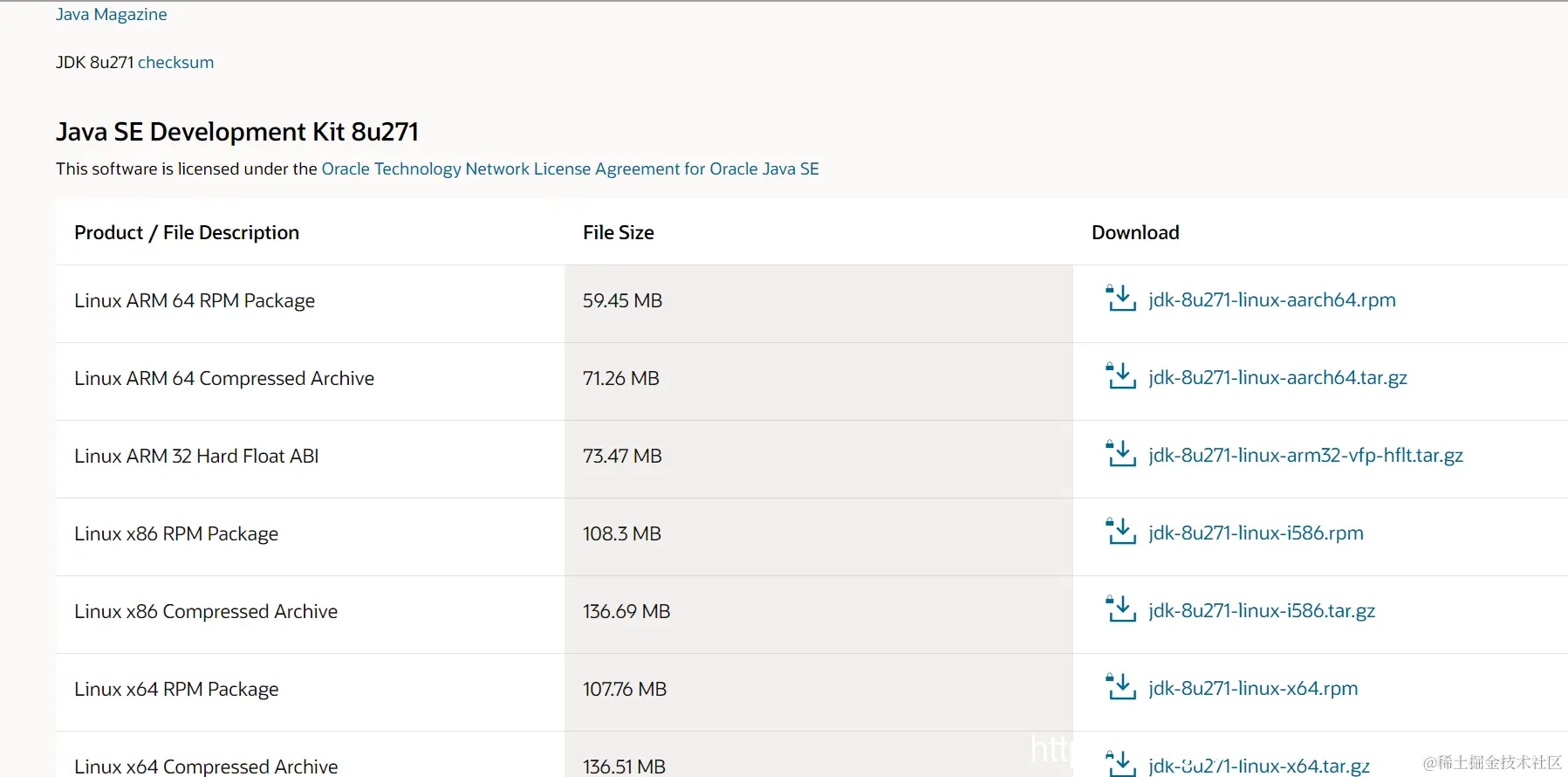Select Linux ARM 64 RPM Package text
The width and height of the screenshot is (1568, 777).
point(195,300)
